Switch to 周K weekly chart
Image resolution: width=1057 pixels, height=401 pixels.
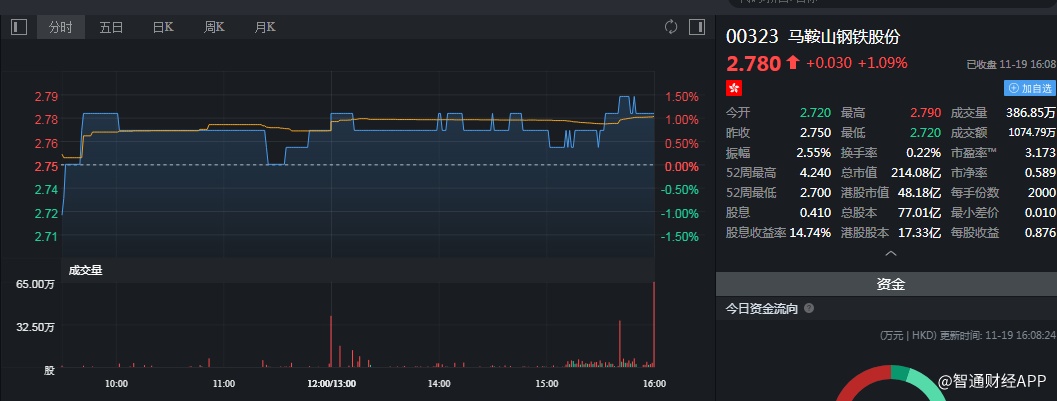pyautogui.click(x=215, y=27)
